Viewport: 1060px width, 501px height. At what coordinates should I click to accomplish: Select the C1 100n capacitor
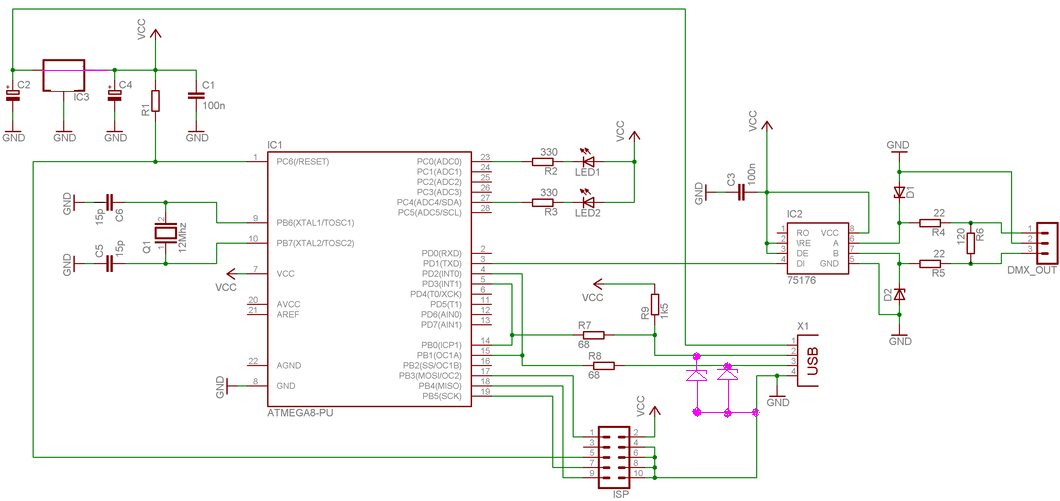[196, 96]
